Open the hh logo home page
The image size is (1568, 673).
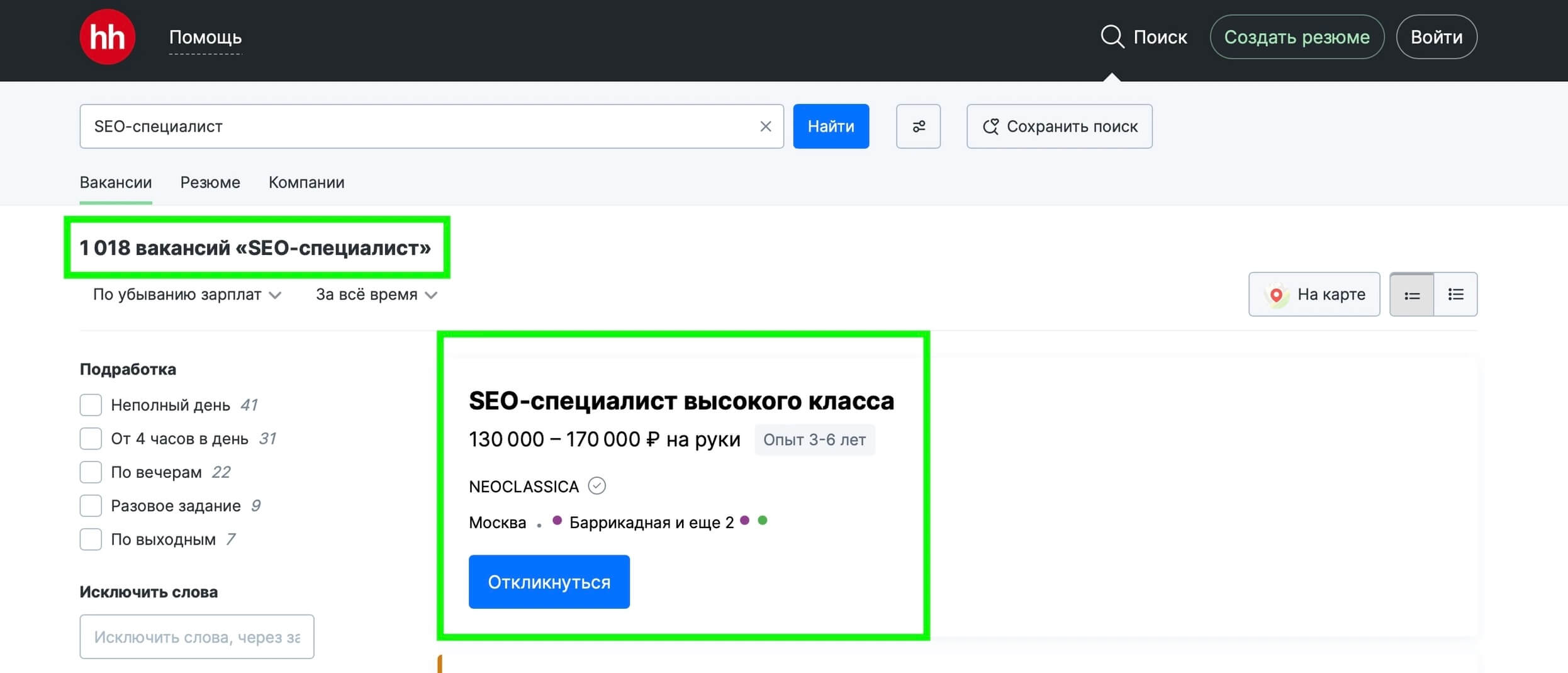(108, 37)
